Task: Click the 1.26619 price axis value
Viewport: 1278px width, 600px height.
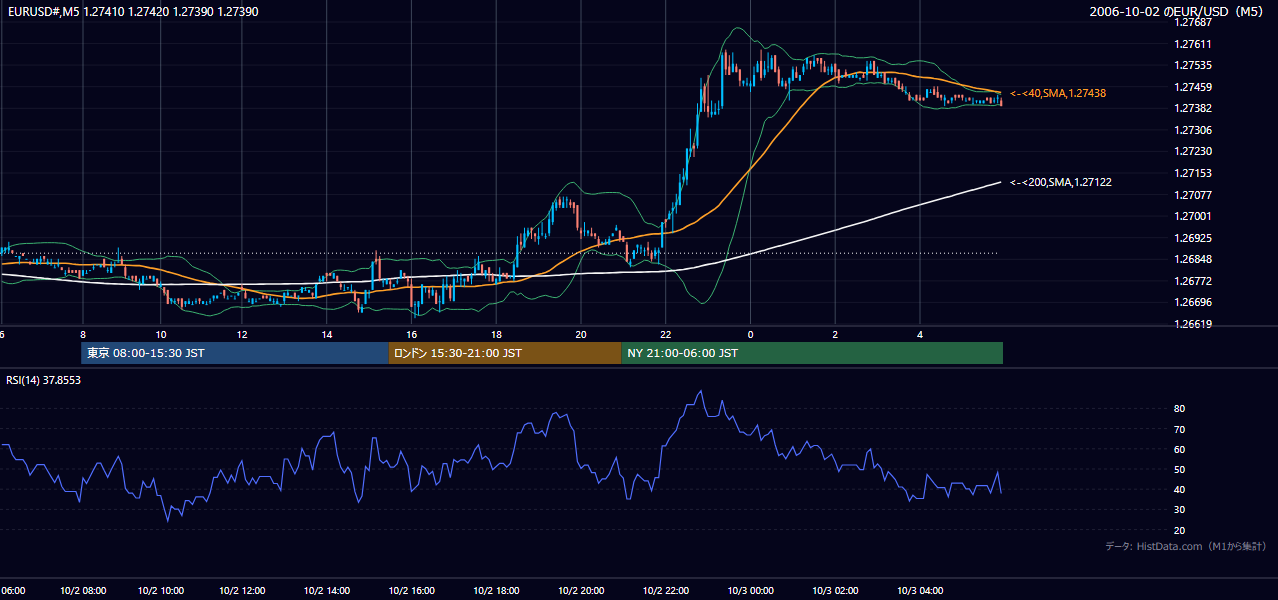Action: [x=1192, y=324]
